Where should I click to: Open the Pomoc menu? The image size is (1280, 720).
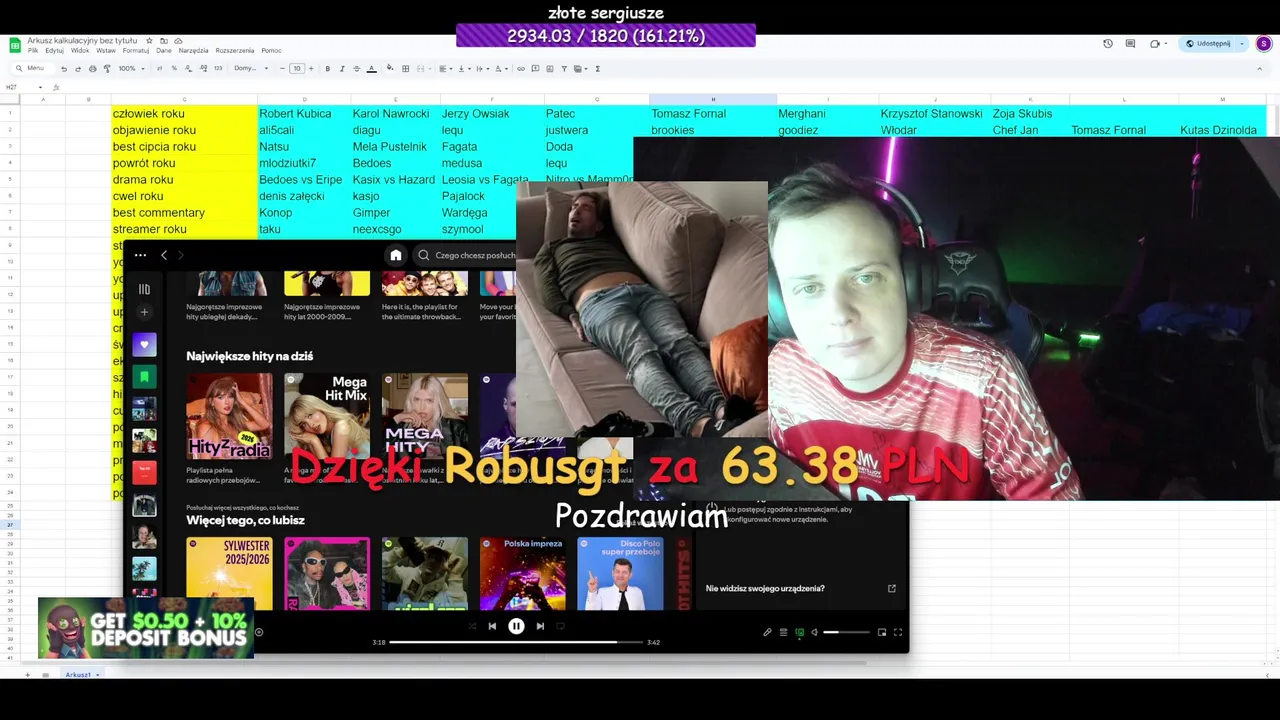[x=271, y=50]
